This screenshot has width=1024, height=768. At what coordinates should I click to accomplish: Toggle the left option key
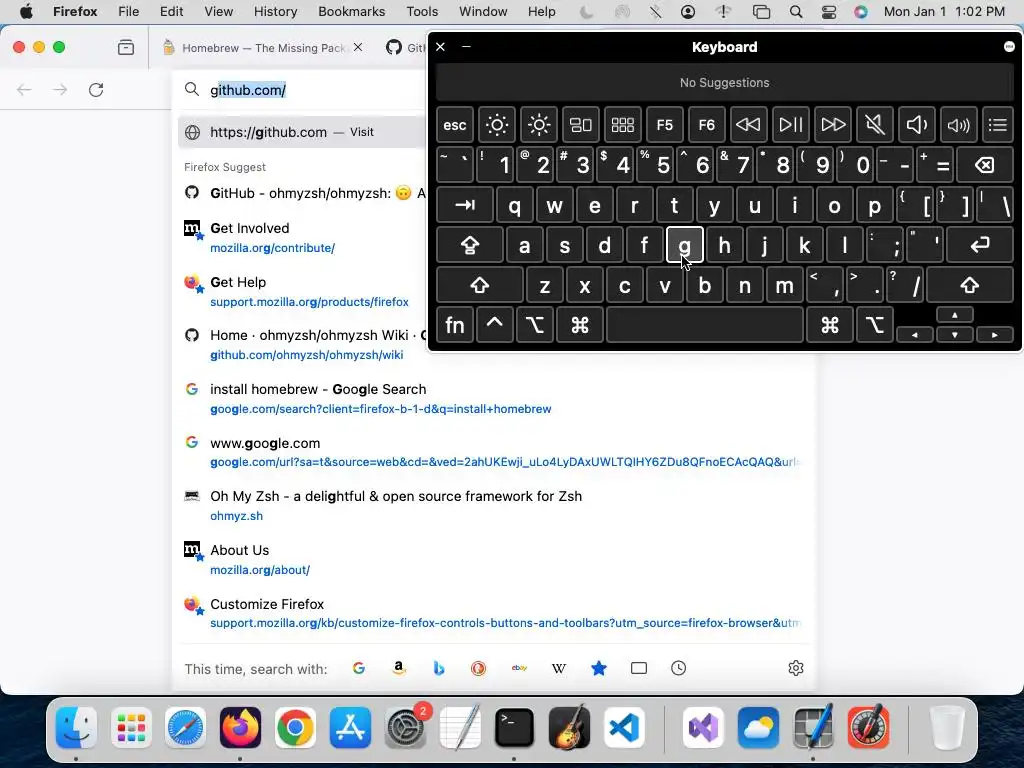(535, 325)
